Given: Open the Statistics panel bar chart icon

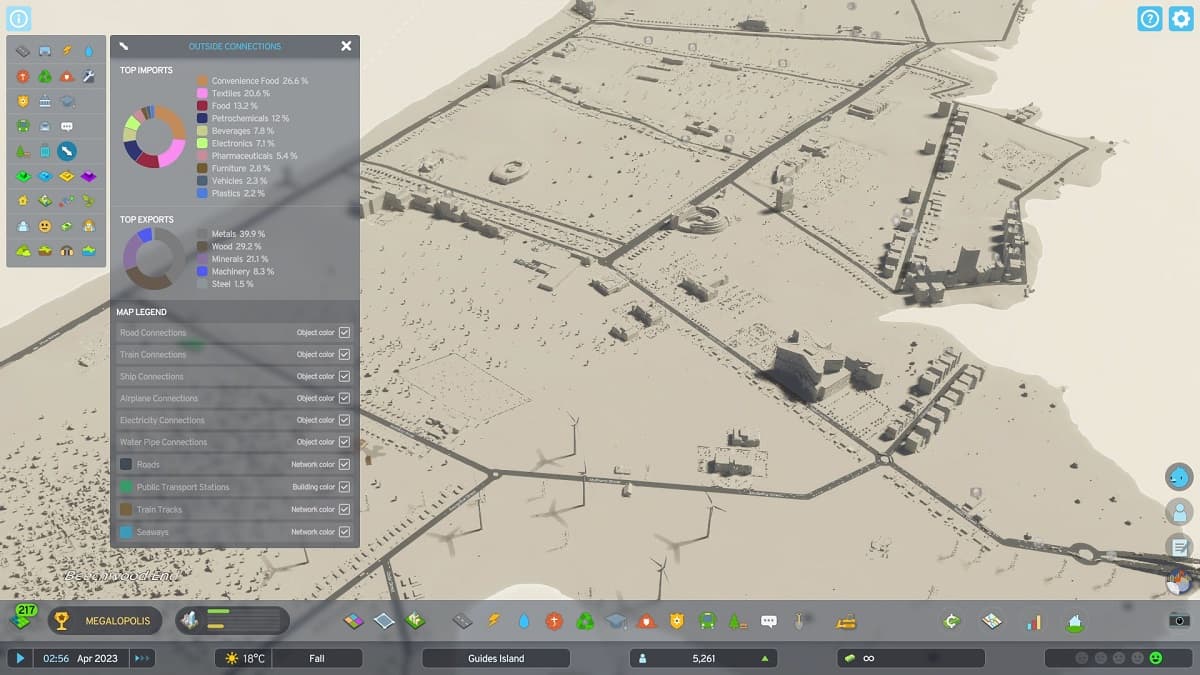Looking at the screenshot, I should [1033, 621].
